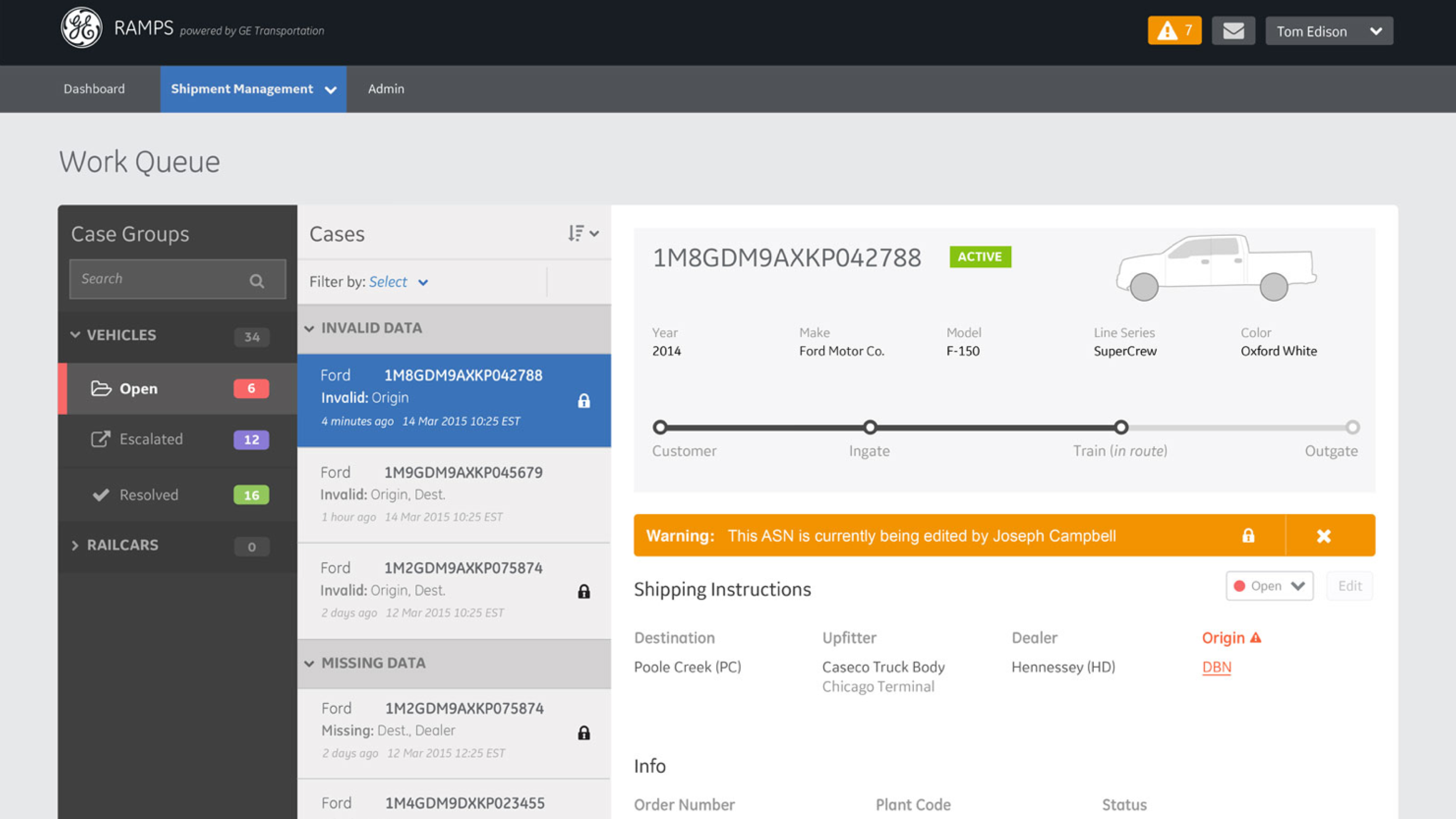The height and width of the screenshot is (819, 1456).
Task: Click the Ingate marker on progress timeline
Action: tap(870, 427)
